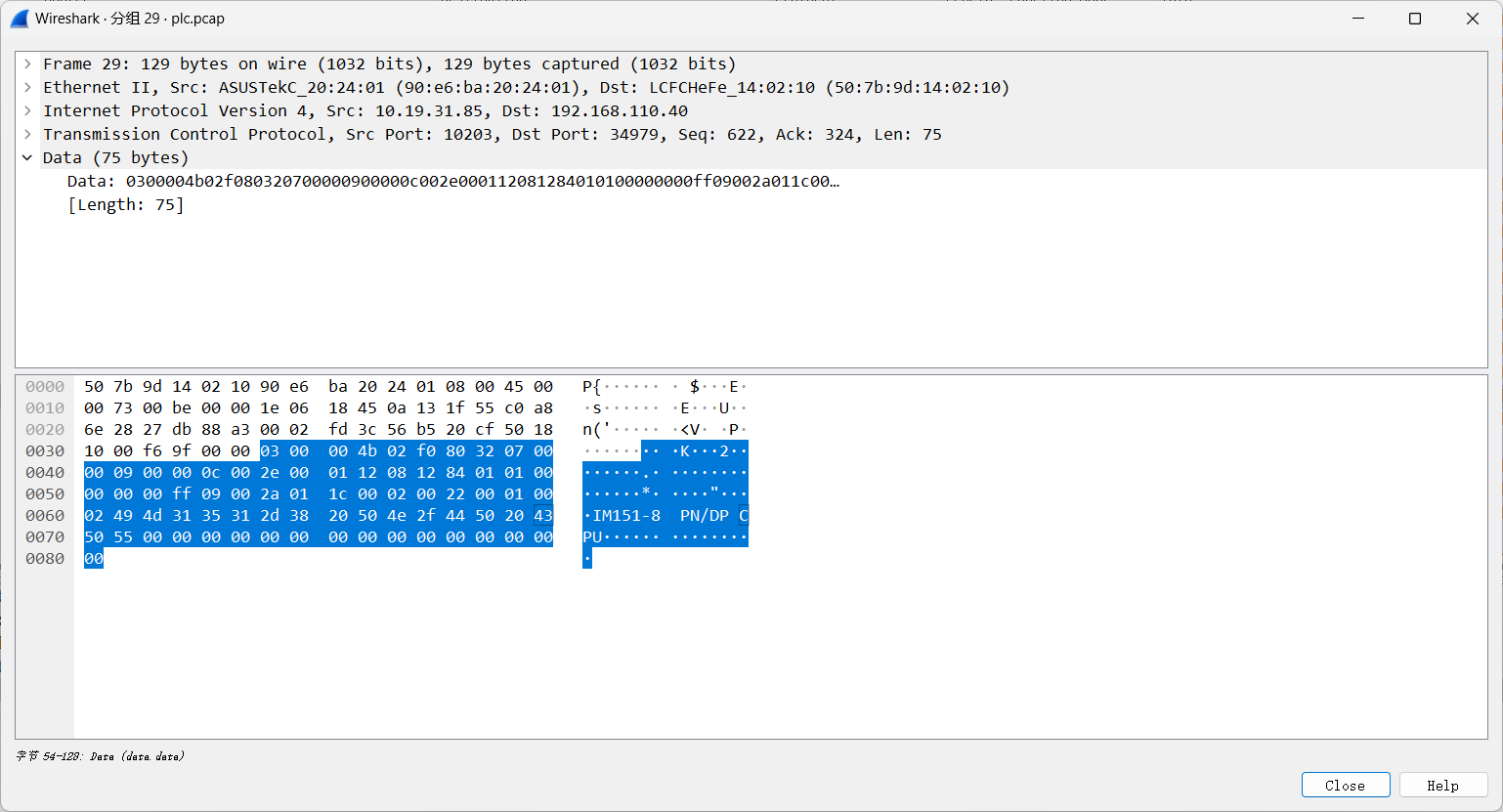The image size is (1503, 812).
Task: Click hex byte 2f in row 0060
Action: pos(426,516)
